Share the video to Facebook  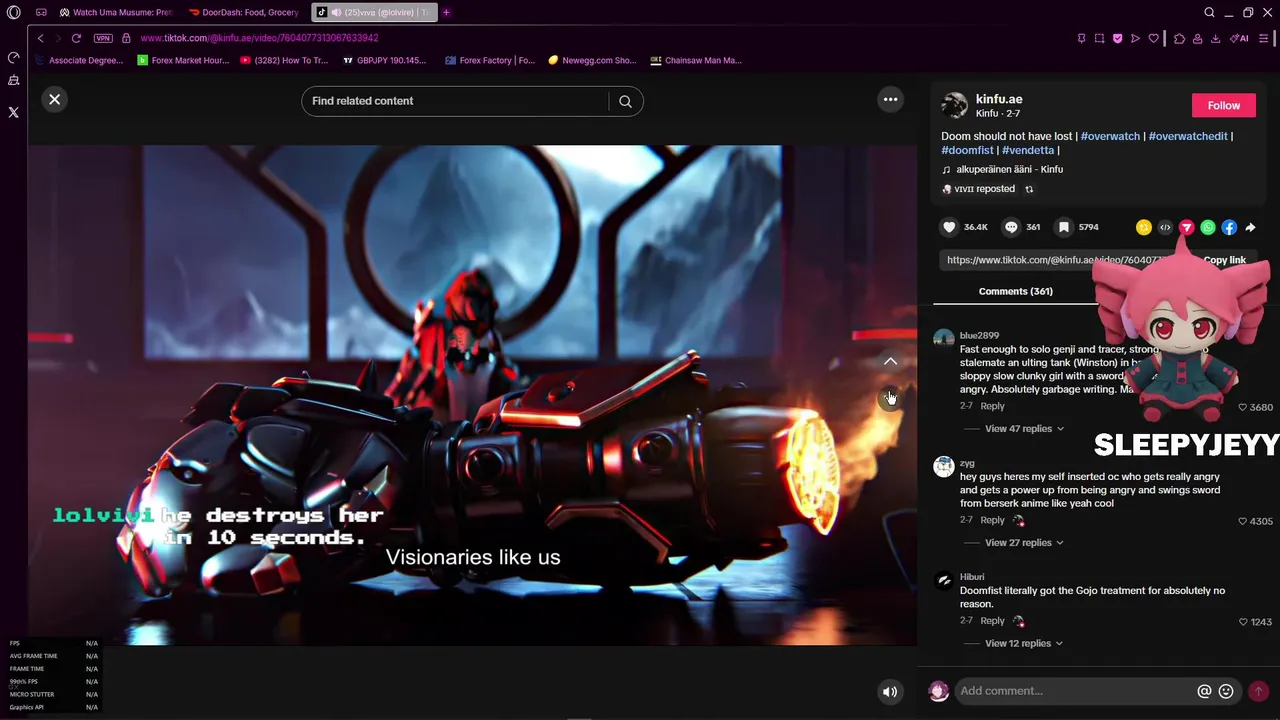tap(1229, 227)
